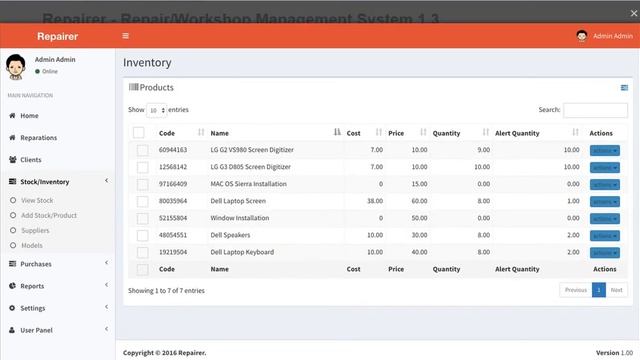Image resolution: width=640 pixels, height=360 pixels.
Task: Click the Reports pie chart icon
Action: click(12, 286)
